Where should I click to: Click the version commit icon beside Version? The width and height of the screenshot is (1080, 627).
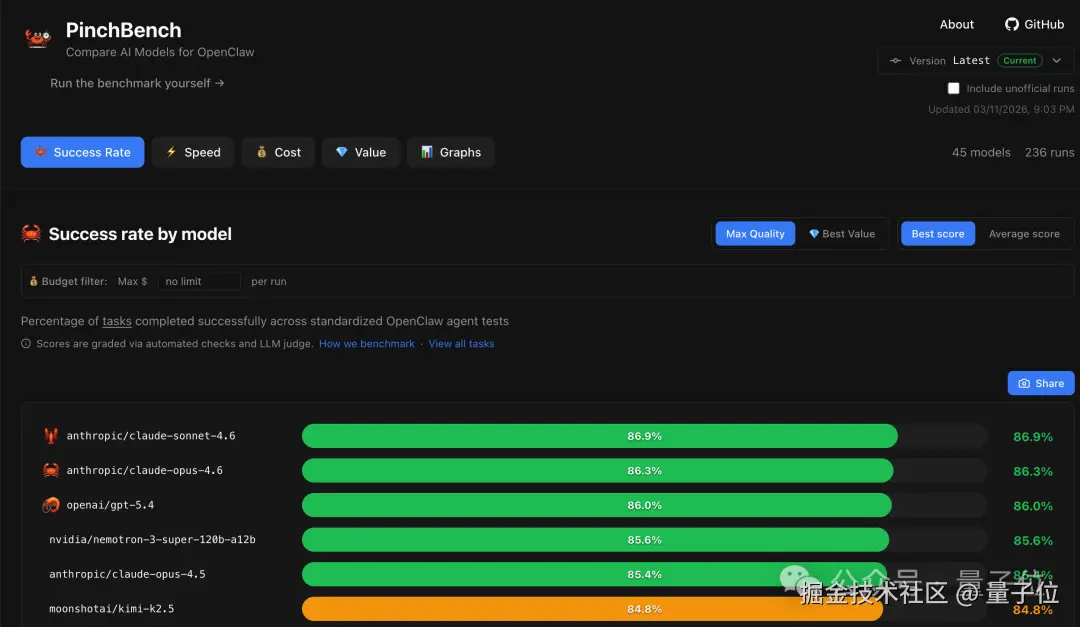(x=895, y=61)
